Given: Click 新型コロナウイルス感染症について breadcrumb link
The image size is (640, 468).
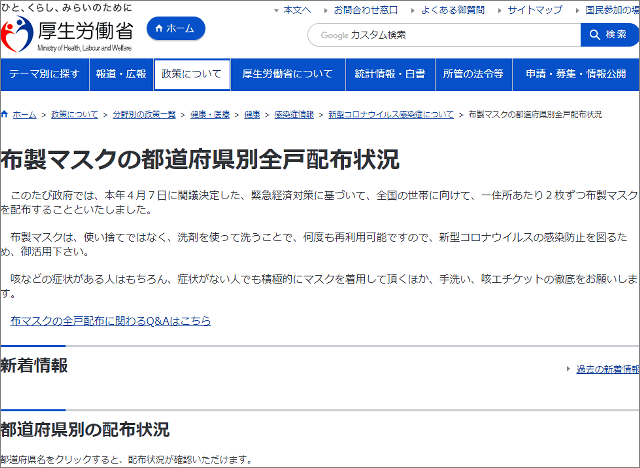Looking at the screenshot, I should tap(390, 115).
